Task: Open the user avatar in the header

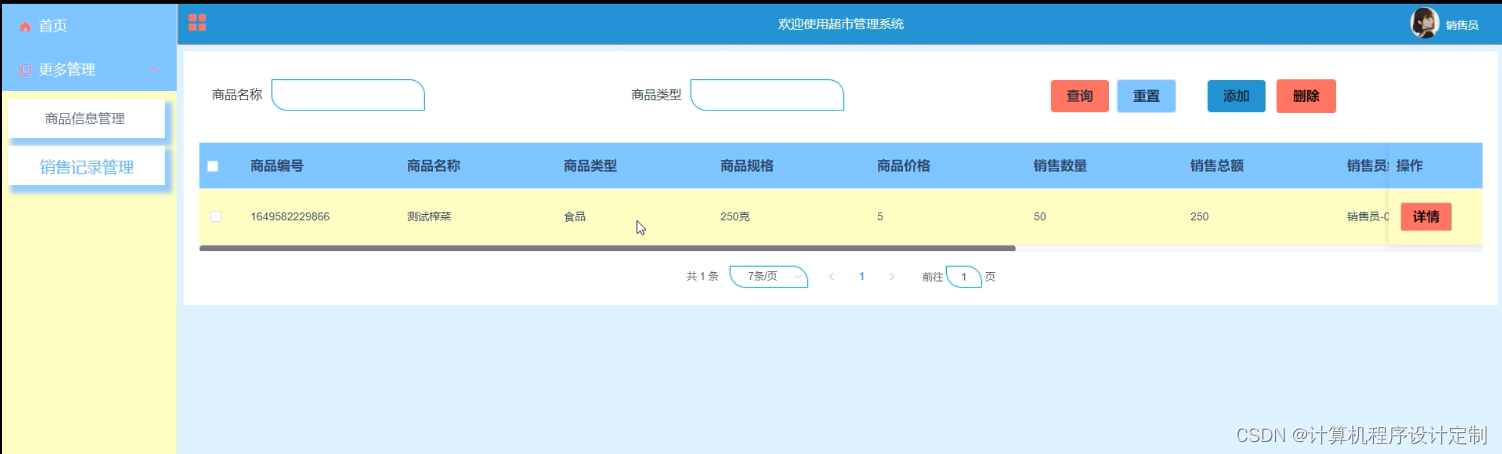Action: pos(1424,23)
